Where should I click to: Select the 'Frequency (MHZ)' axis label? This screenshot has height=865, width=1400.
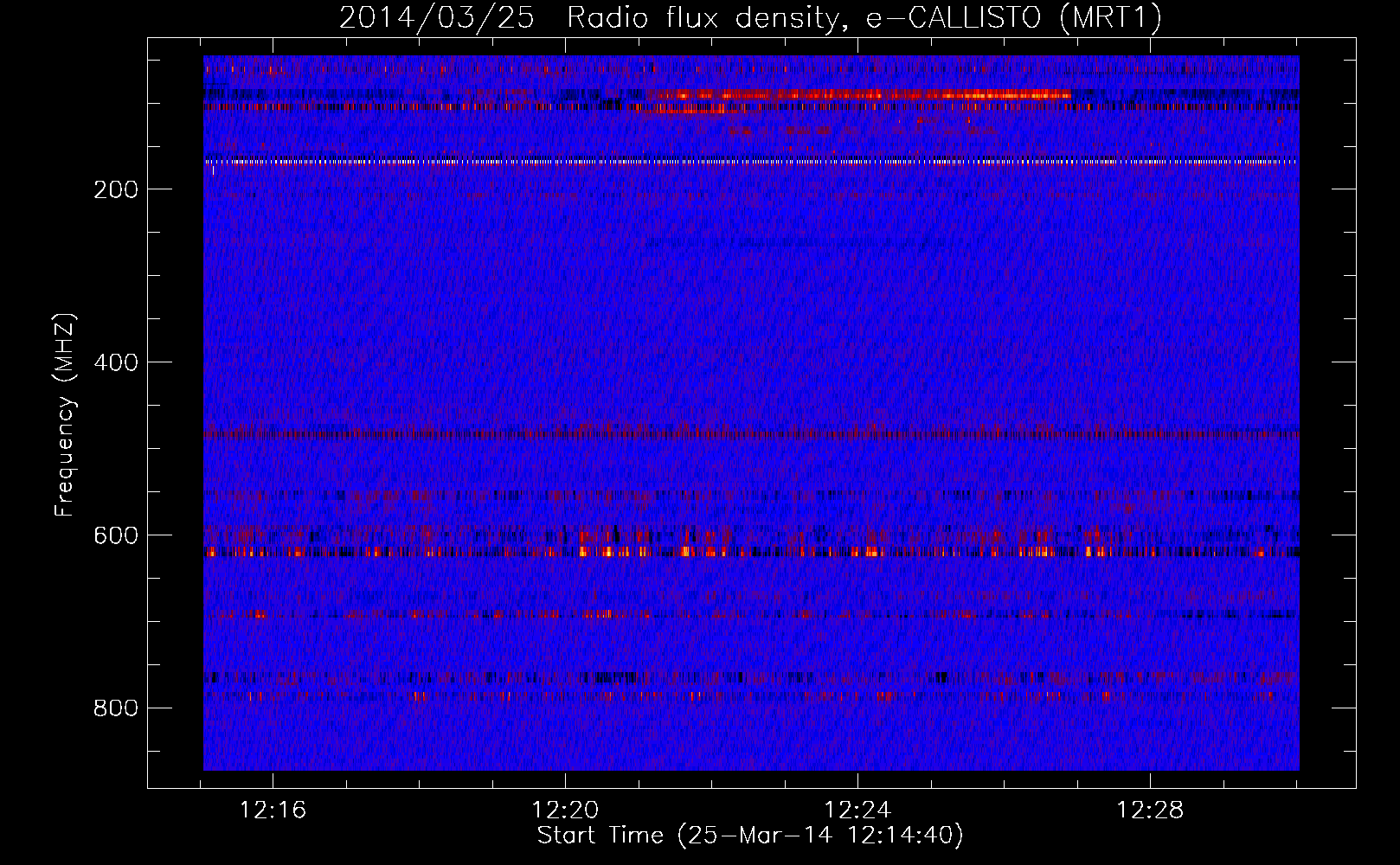65,414
